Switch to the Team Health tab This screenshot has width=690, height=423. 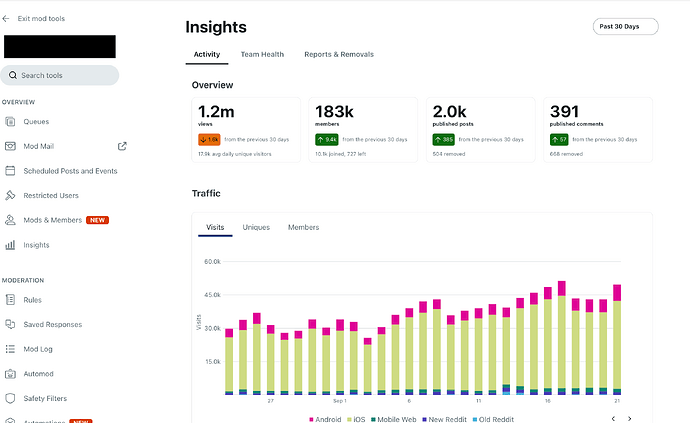tap(262, 54)
